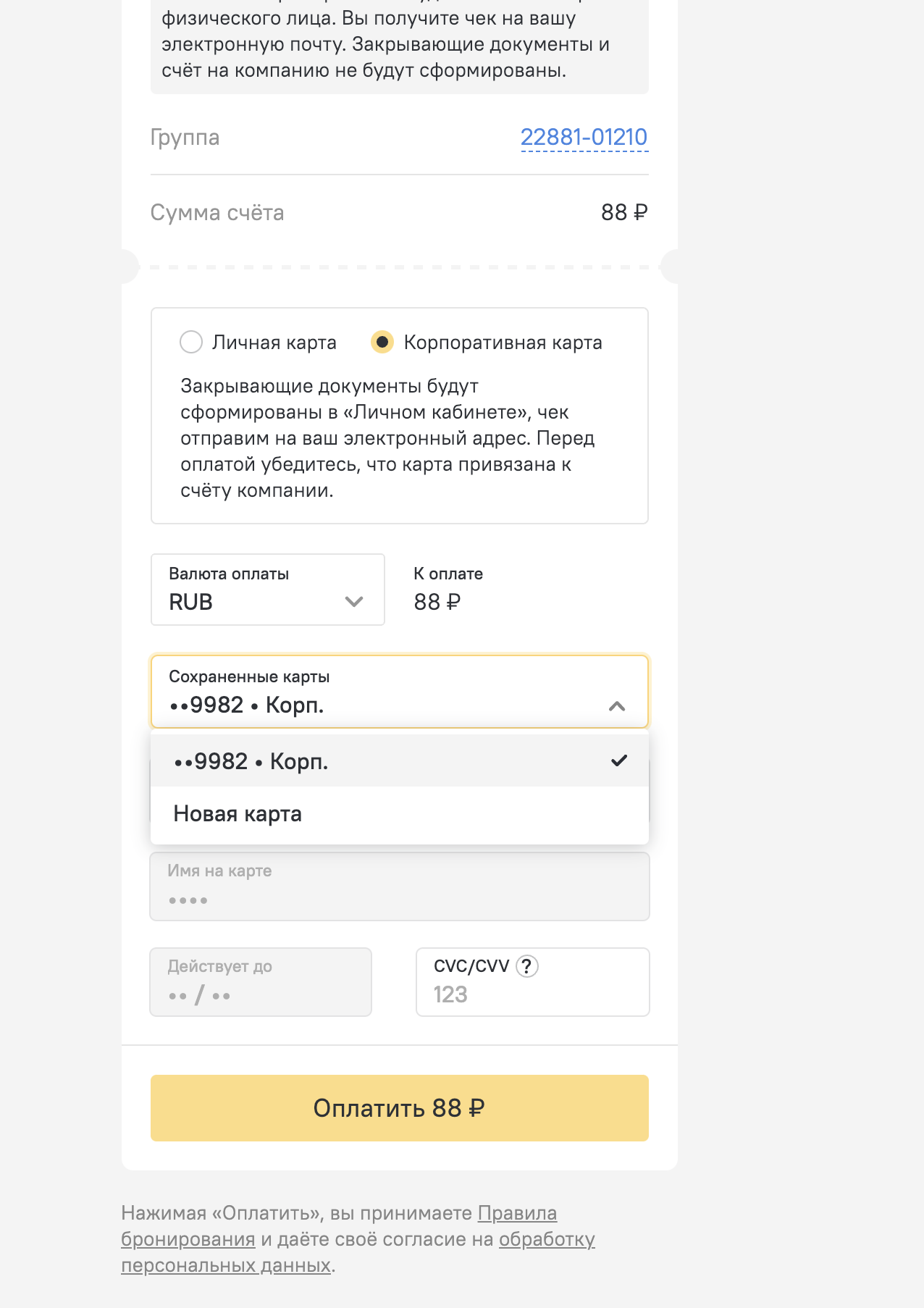Image resolution: width=924 pixels, height=1308 pixels.
Task: Choose ••9982 • Корп. from the list
Action: pos(400,760)
